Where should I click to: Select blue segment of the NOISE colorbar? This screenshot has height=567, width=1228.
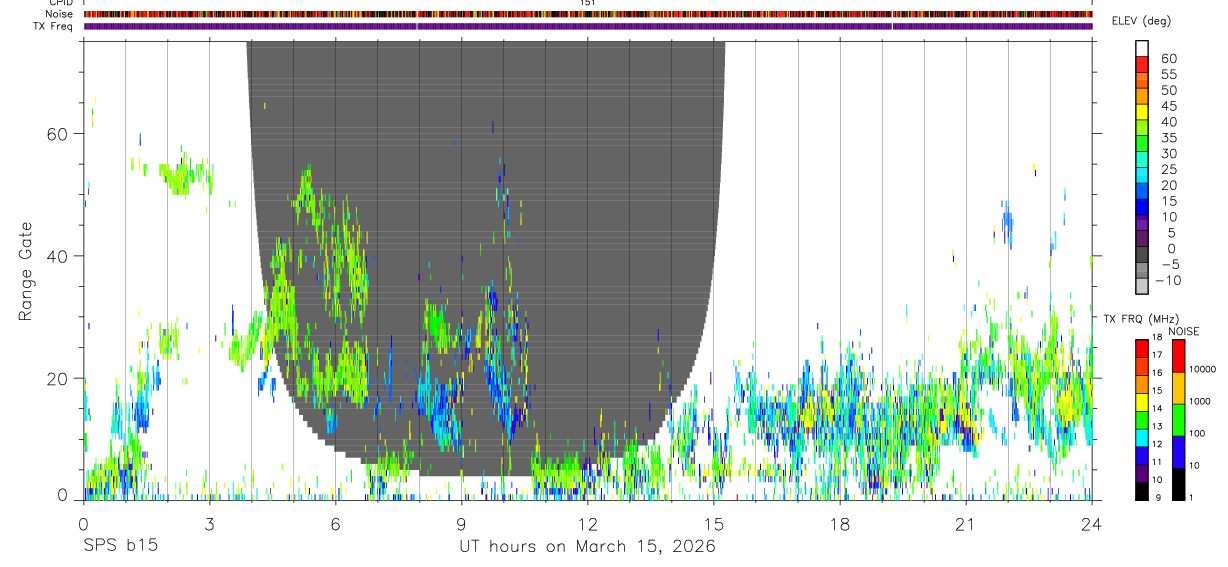[x=1179, y=452]
